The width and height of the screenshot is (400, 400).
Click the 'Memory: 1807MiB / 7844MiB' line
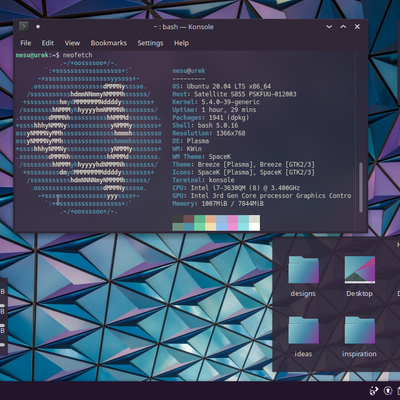[218, 204]
